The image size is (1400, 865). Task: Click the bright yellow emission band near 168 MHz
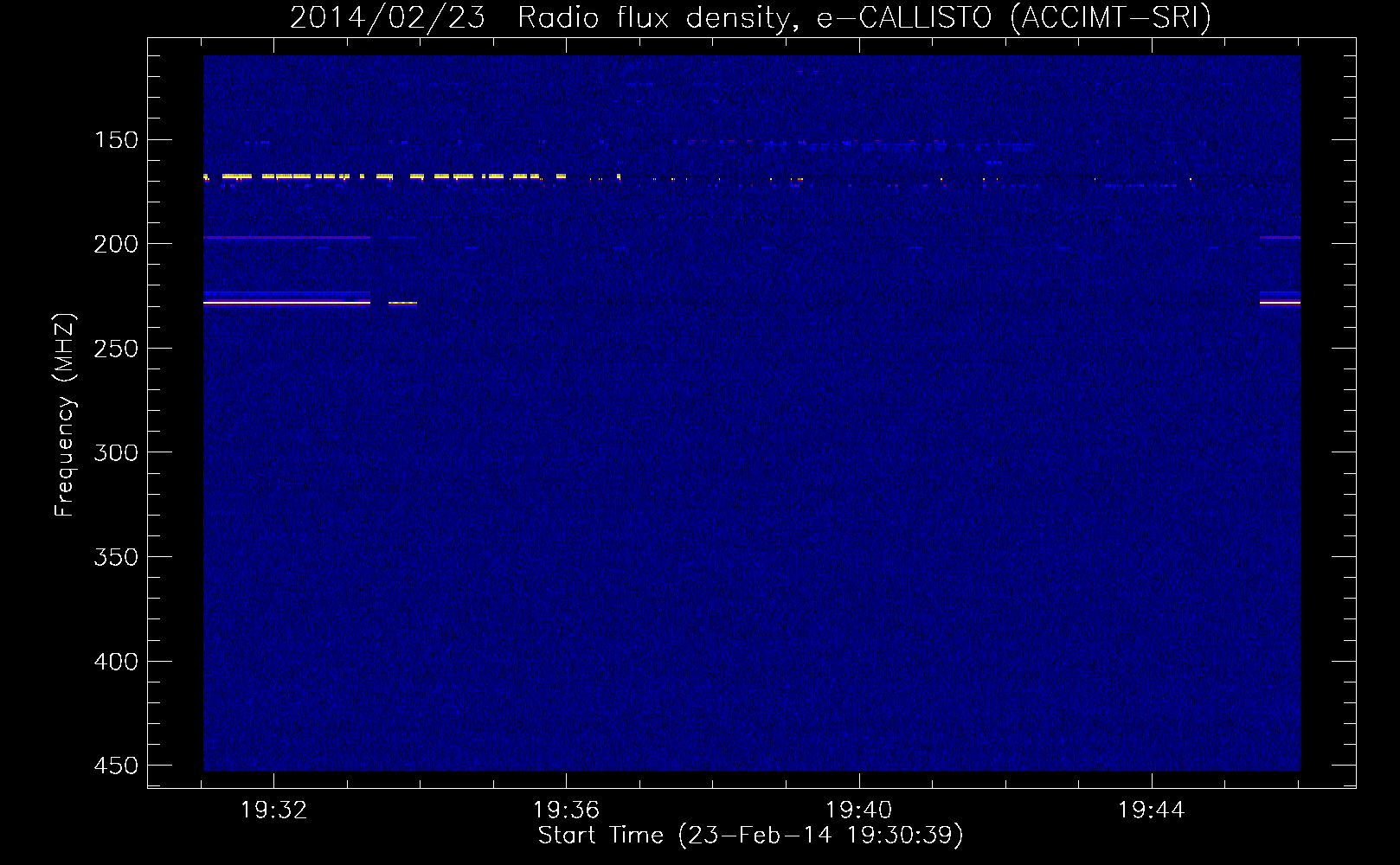384,176
